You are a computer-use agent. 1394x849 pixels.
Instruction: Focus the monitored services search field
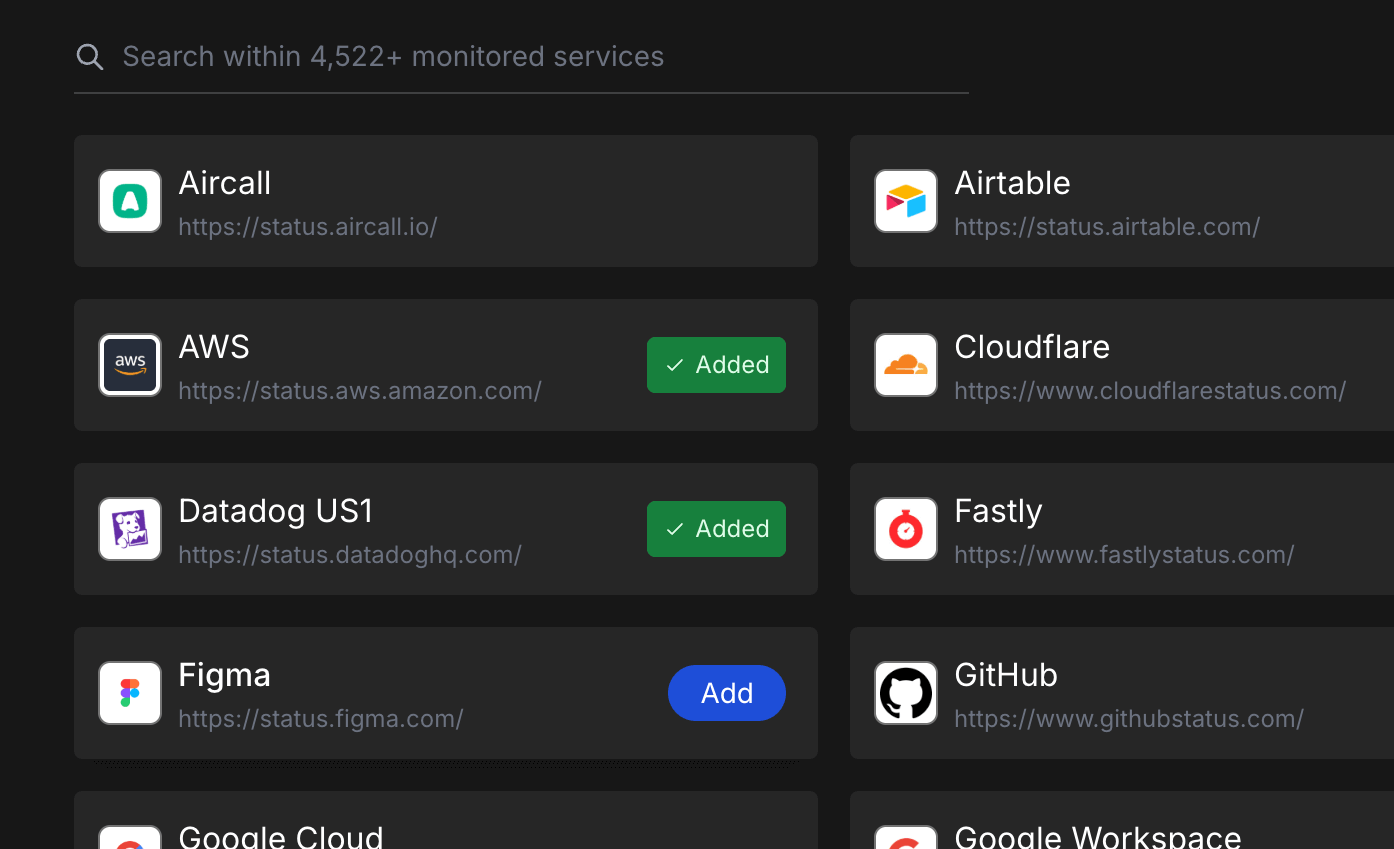point(520,57)
